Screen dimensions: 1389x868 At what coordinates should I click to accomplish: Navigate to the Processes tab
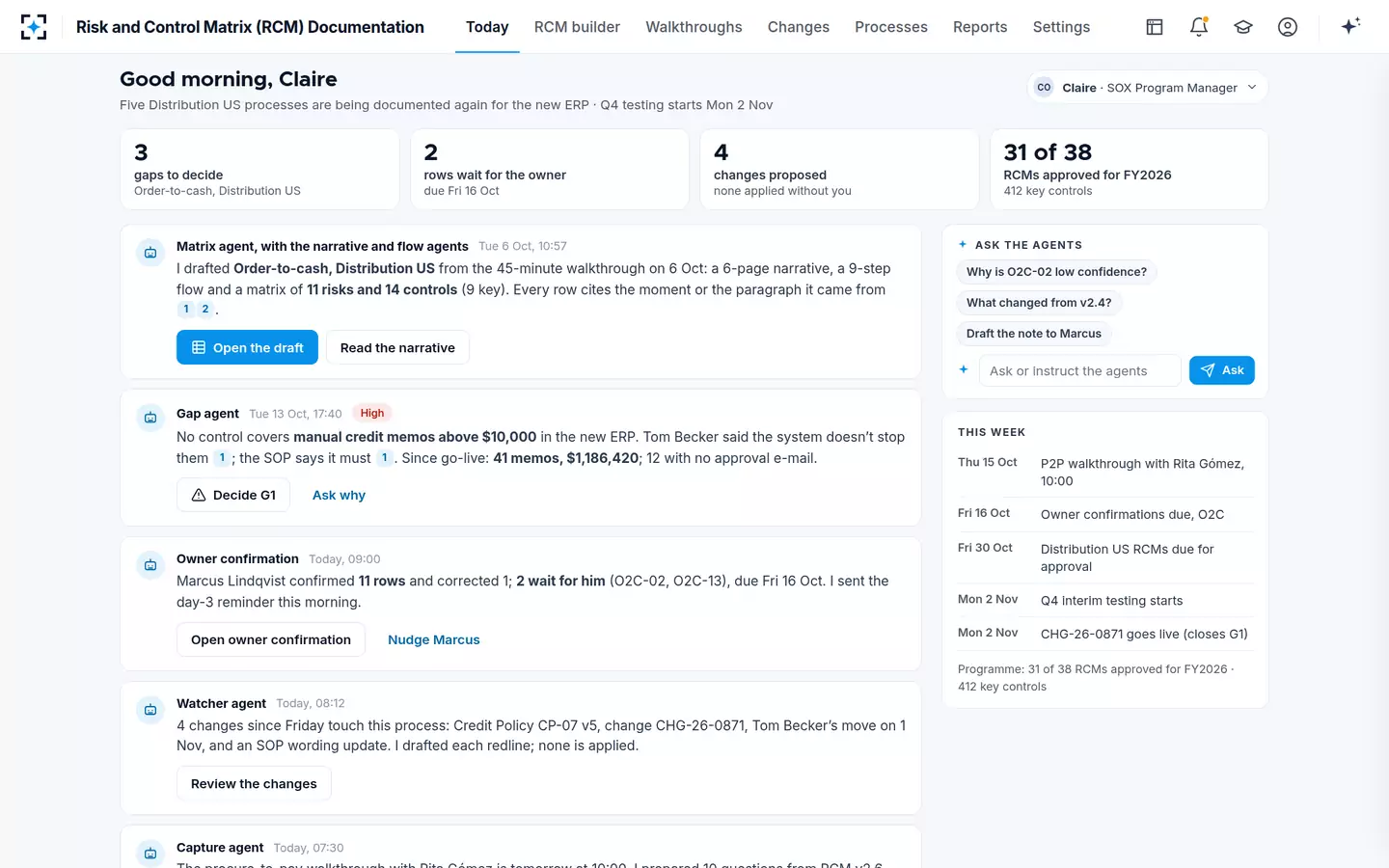pyautogui.click(x=891, y=27)
